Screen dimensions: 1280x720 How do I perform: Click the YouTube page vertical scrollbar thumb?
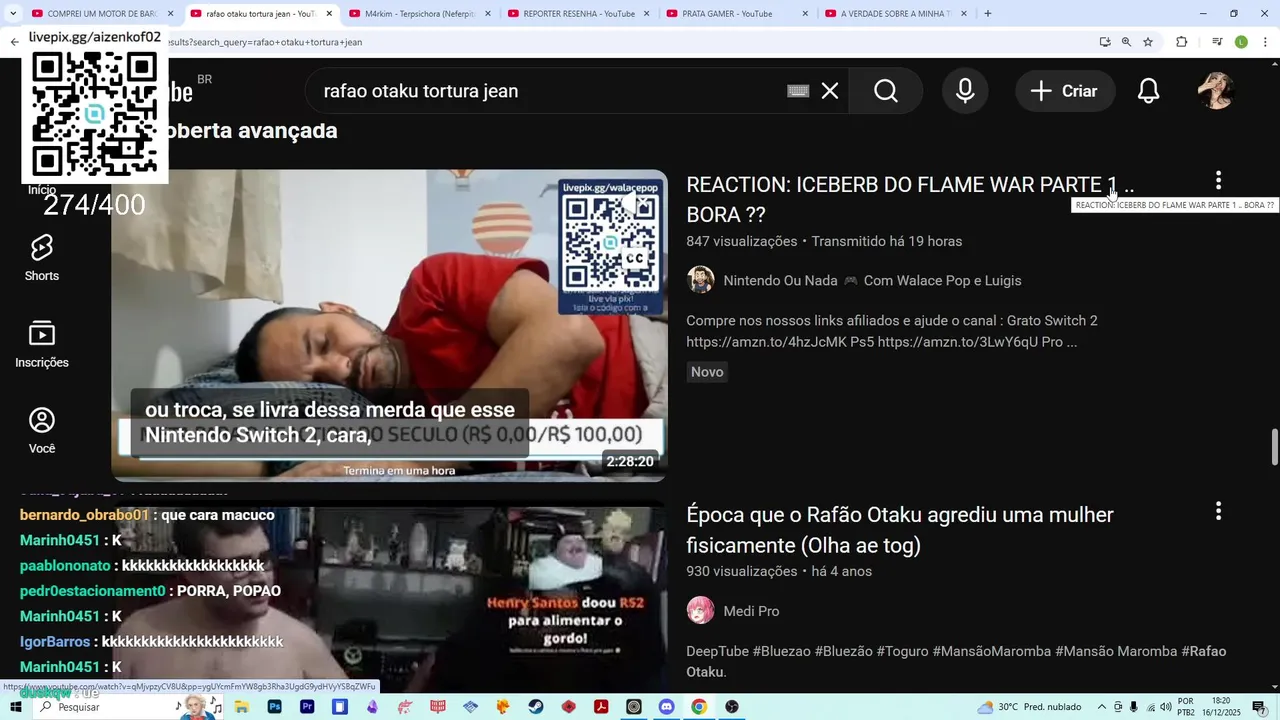click(1274, 446)
